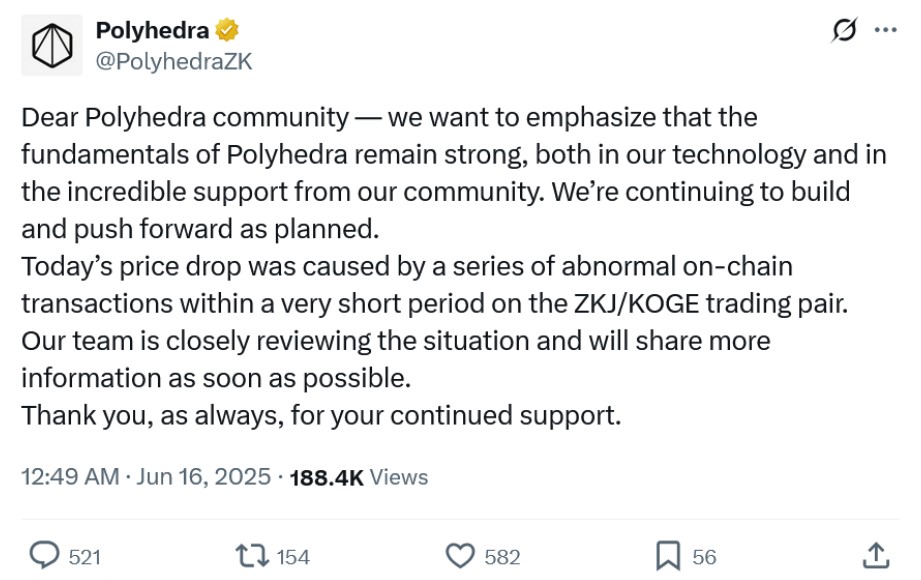Click the 12:49 AM timestamp
The width and height of the screenshot is (921, 580).
(70, 477)
